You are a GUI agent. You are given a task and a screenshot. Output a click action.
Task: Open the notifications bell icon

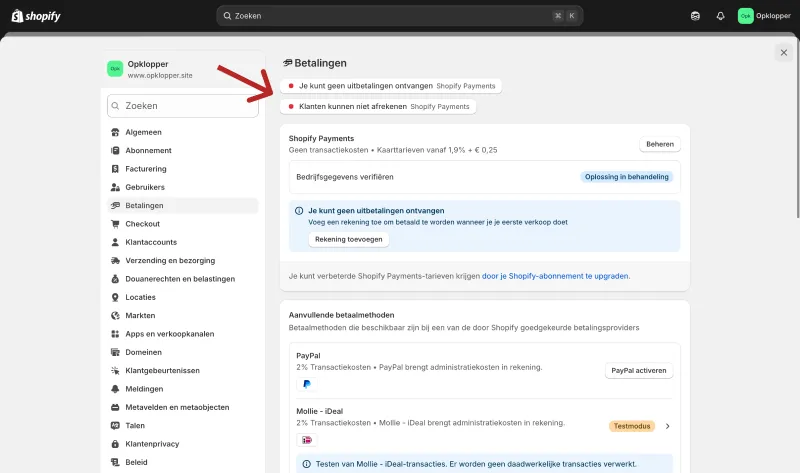click(x=720, y=16)
